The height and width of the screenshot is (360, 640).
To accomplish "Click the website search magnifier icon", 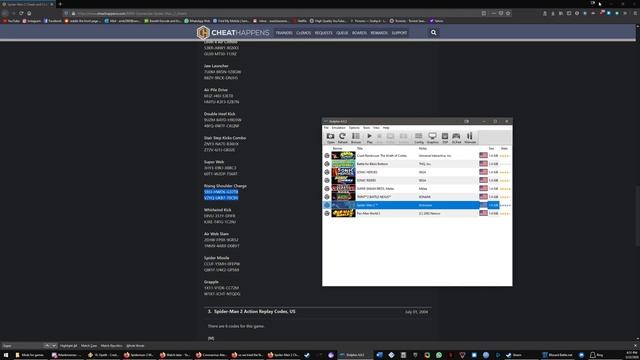I will pos(433,33).
